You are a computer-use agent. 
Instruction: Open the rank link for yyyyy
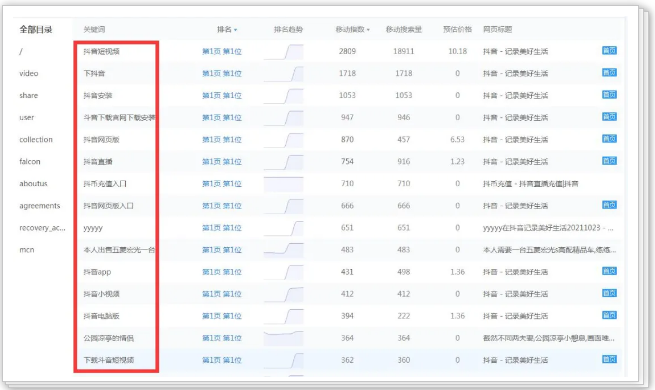(x=222, y=228)
